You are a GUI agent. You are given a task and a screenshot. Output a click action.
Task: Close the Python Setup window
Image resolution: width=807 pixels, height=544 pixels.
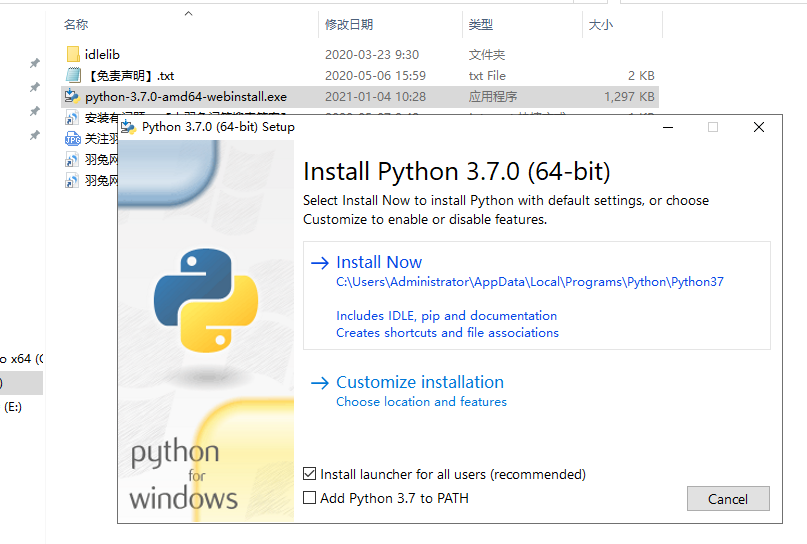click(x=759, y=127)
